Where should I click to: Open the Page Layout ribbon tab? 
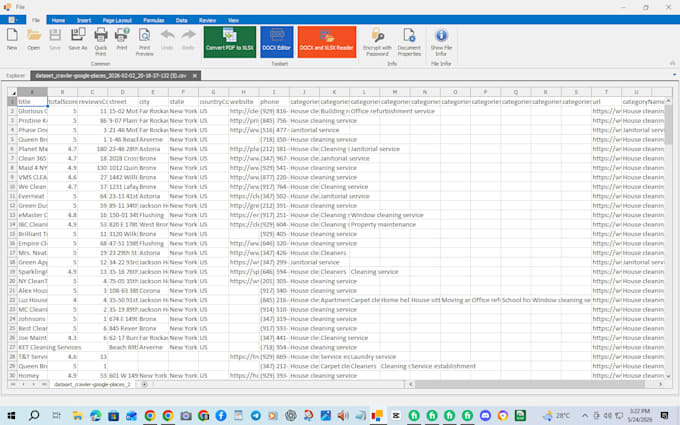(117, 20)
